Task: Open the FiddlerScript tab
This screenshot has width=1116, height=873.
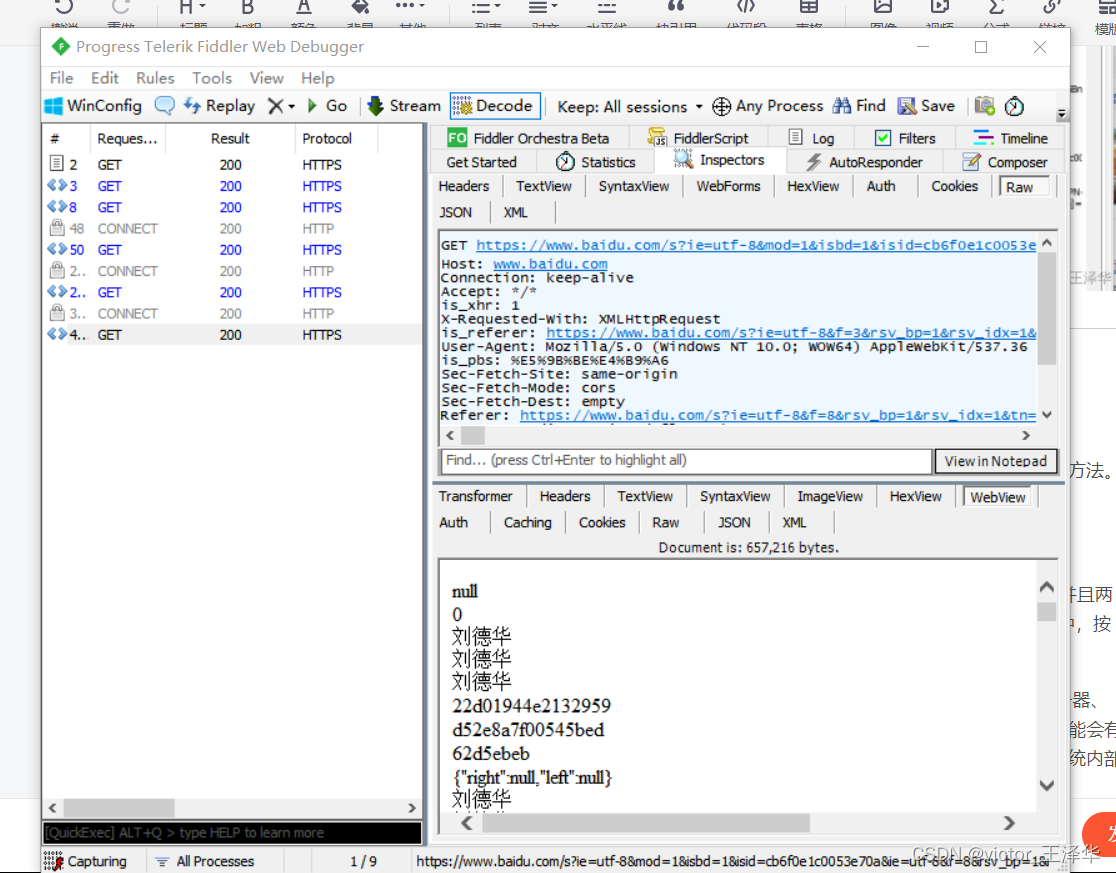Action: (698, 138)
